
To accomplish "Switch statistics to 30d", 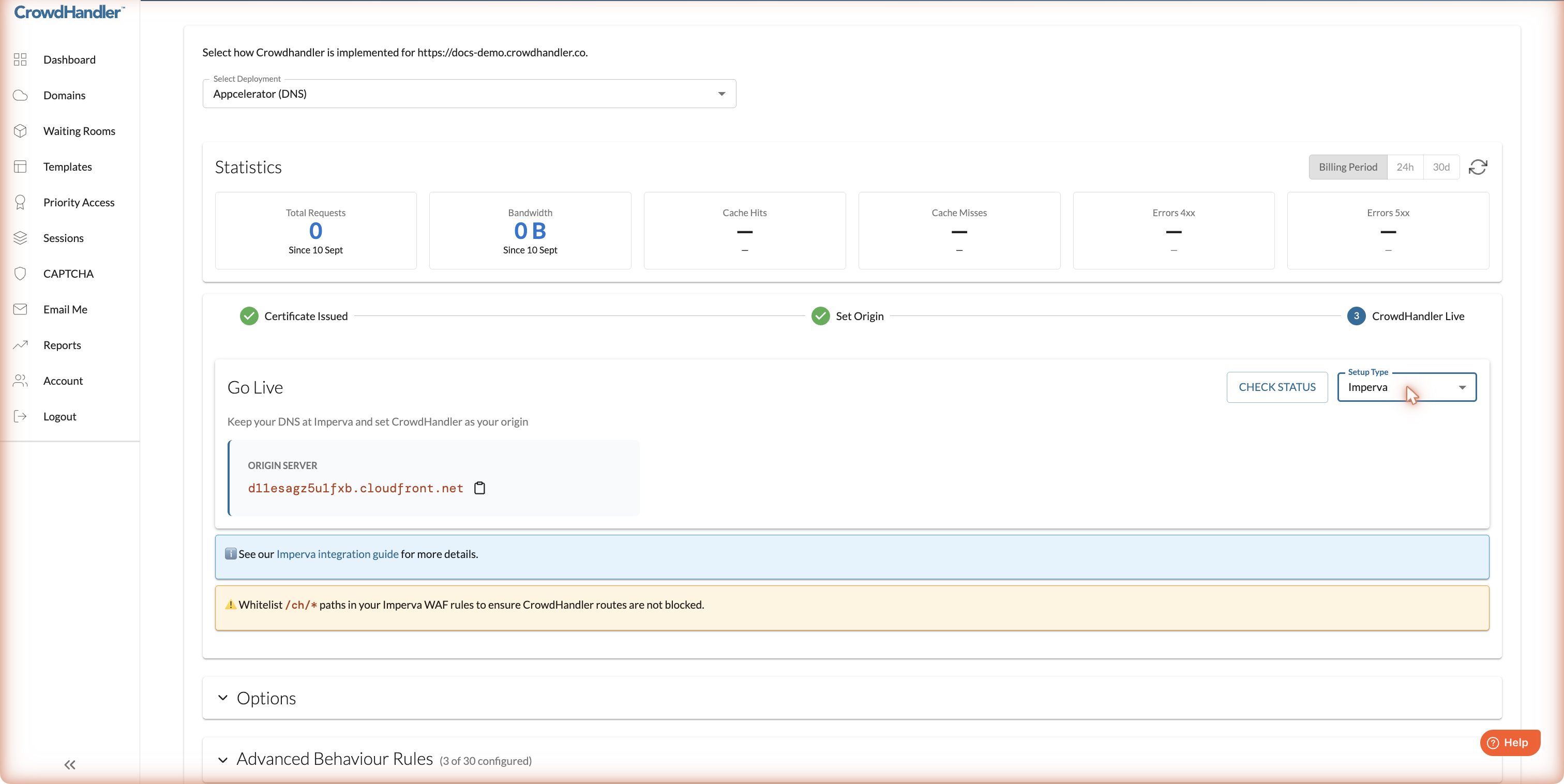I will tap(1441, 167).
